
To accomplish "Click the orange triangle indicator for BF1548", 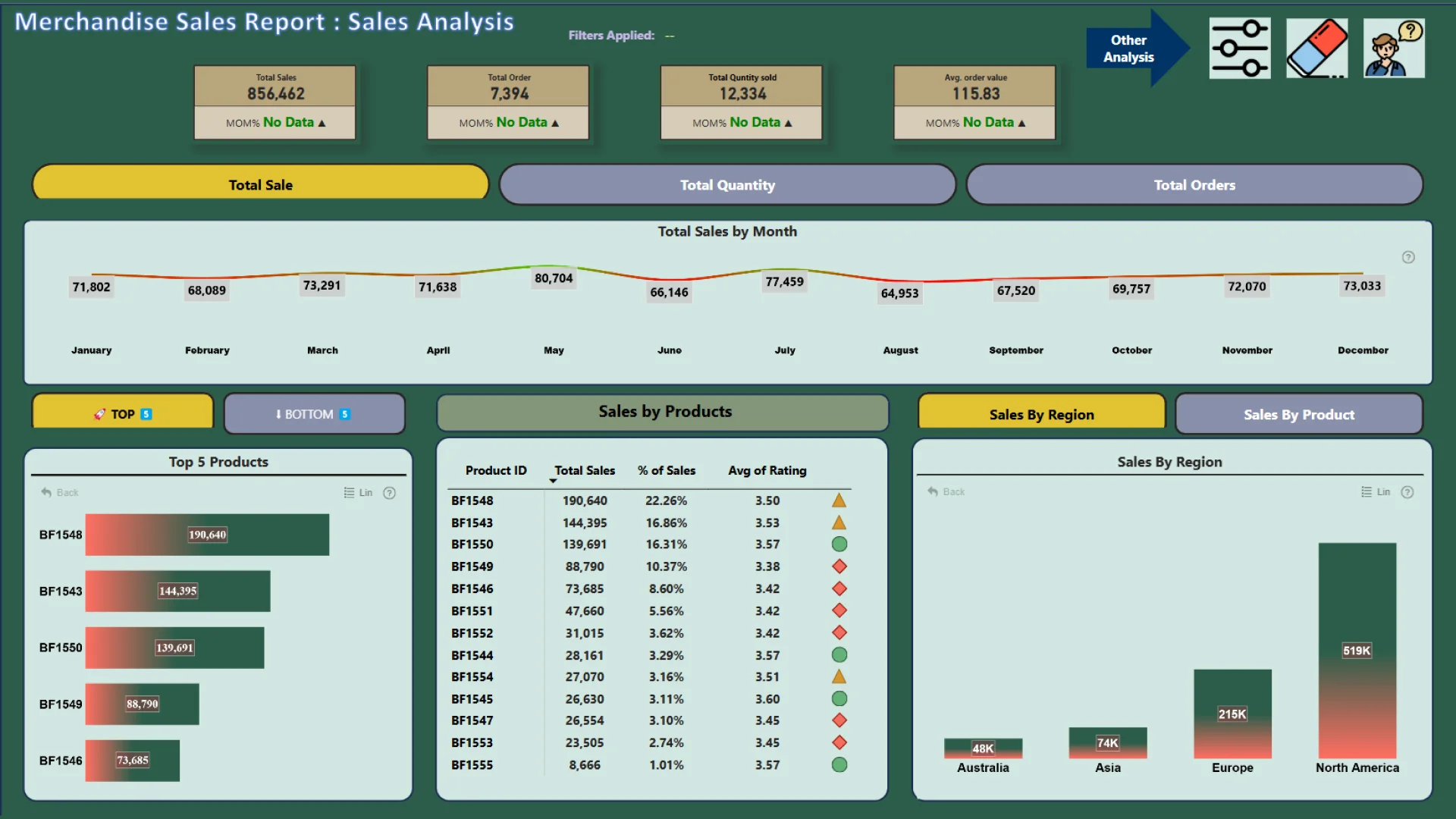I will pos(839,500).
